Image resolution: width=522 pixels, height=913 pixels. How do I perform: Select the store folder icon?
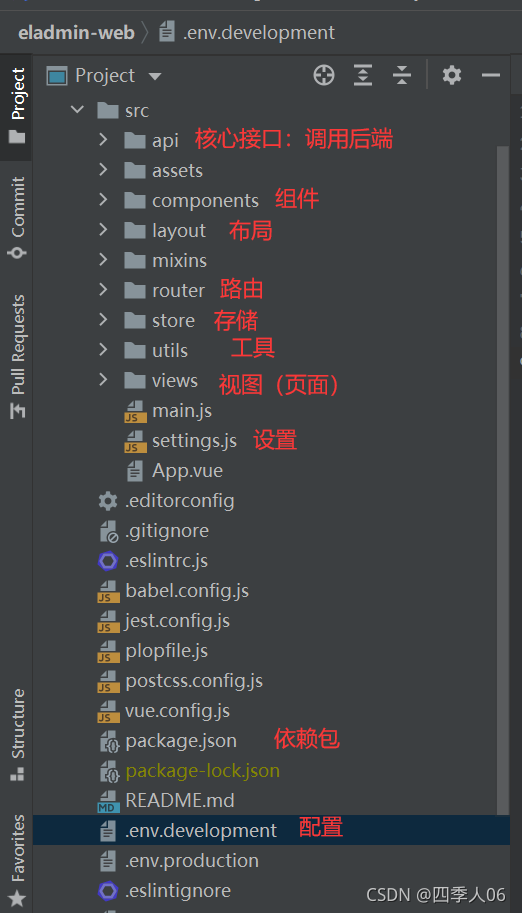(x=135, y=320)
